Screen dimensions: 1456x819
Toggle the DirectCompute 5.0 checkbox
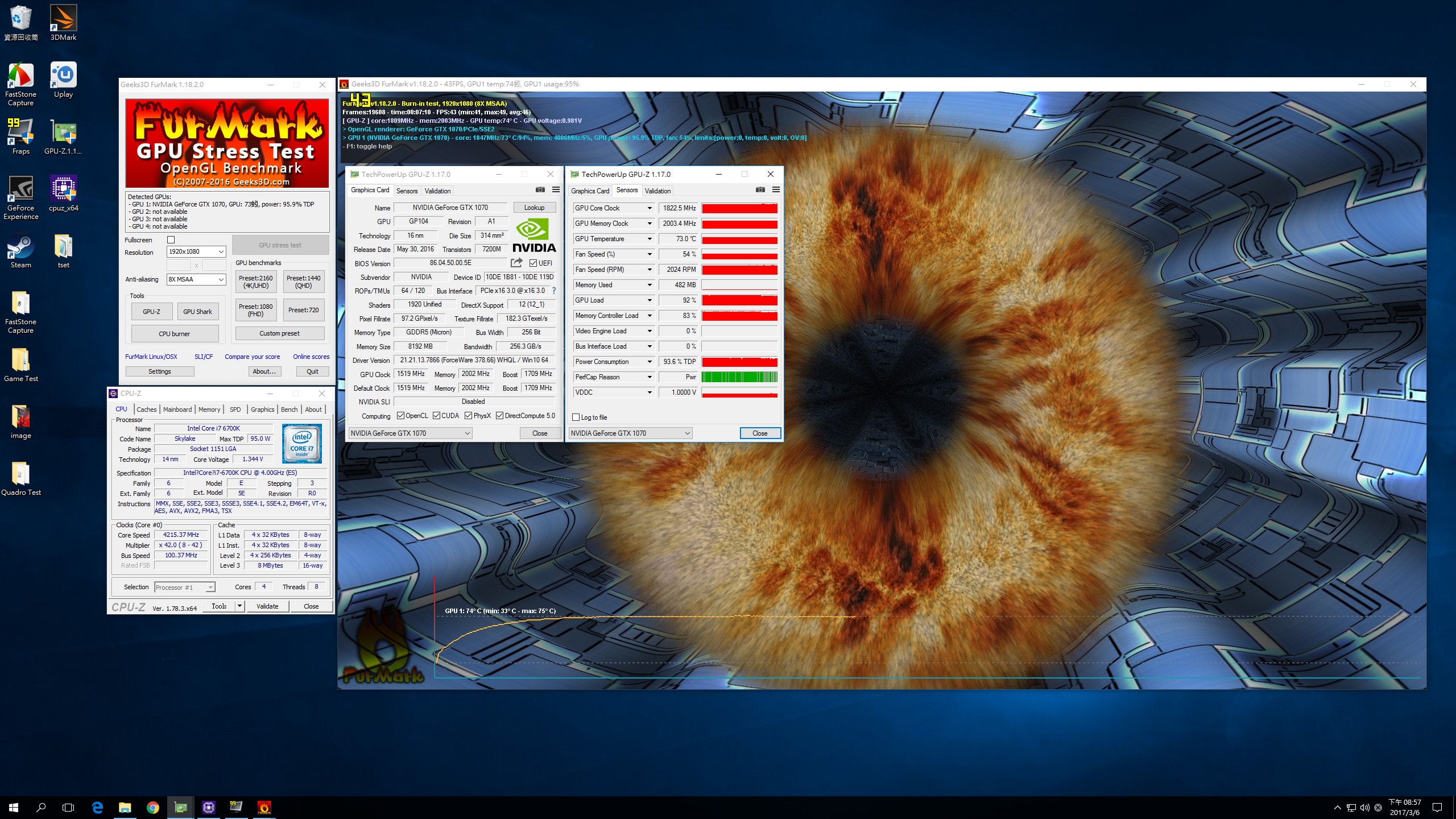pyautogui.click(x=499, y=416)
